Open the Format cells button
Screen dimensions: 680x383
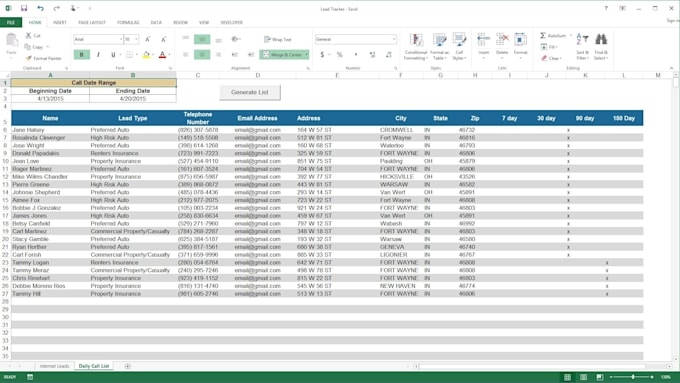point(520,46)
